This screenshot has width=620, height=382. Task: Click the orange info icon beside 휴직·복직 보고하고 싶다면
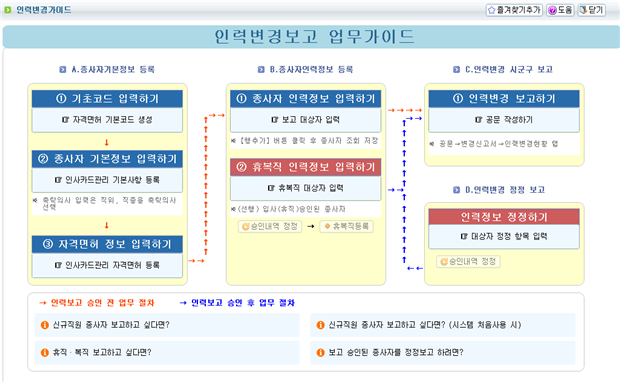[x=45, y=352]
